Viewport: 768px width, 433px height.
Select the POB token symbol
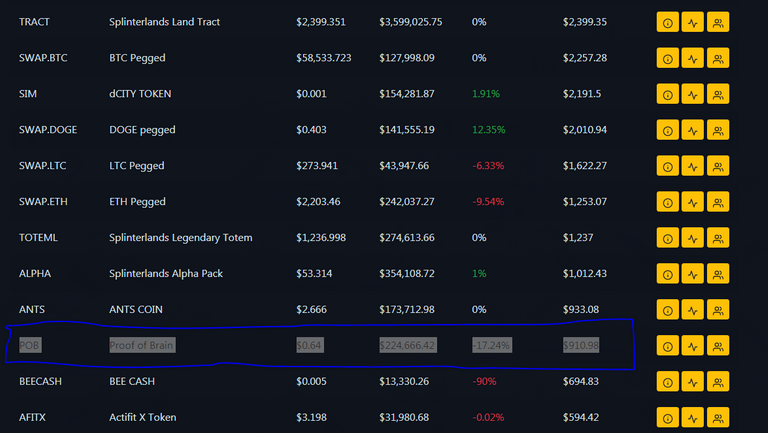29,345
